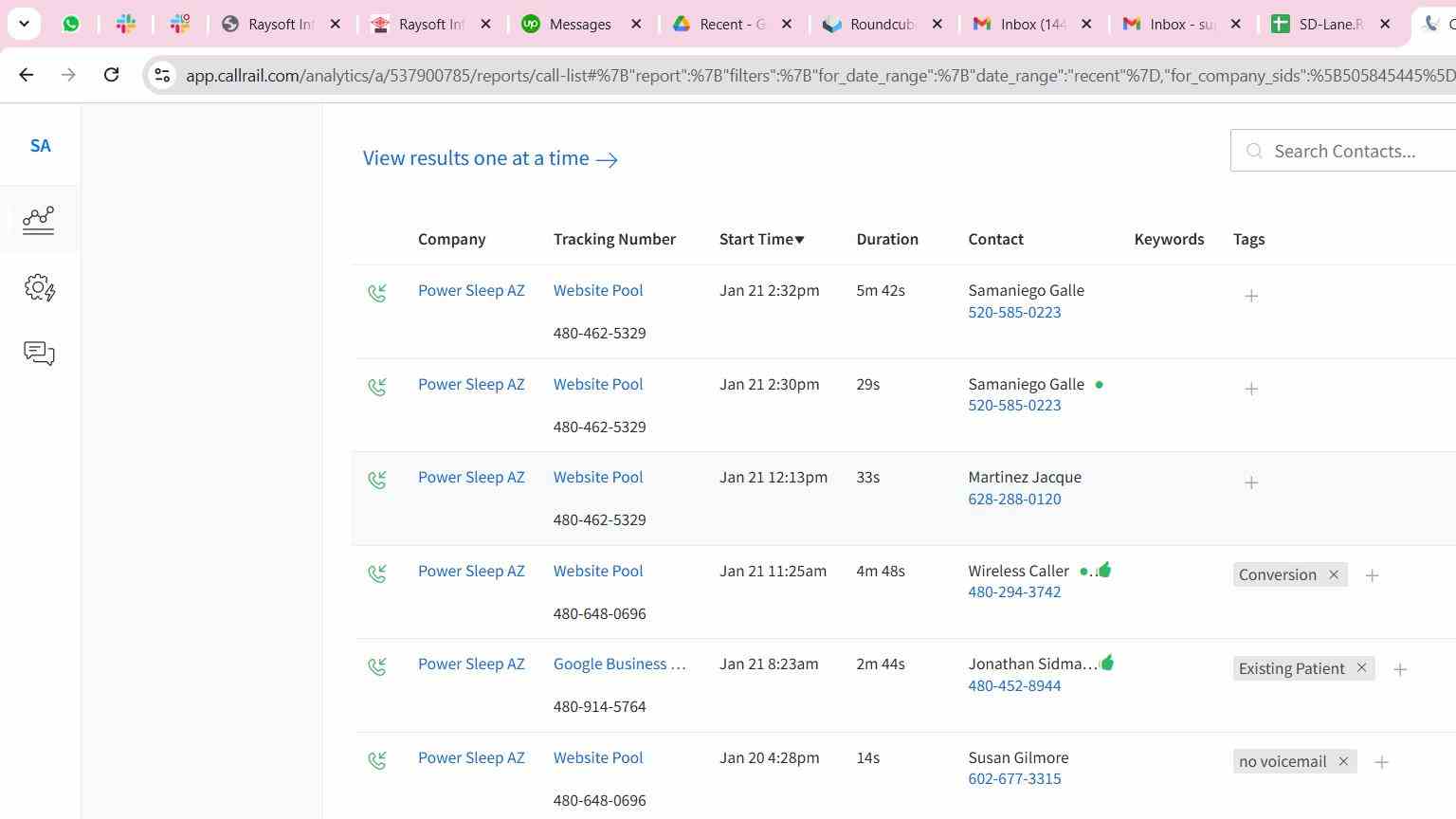
Task: Click the Company column header
Action: pyautogui.click(x=451, y=239)
